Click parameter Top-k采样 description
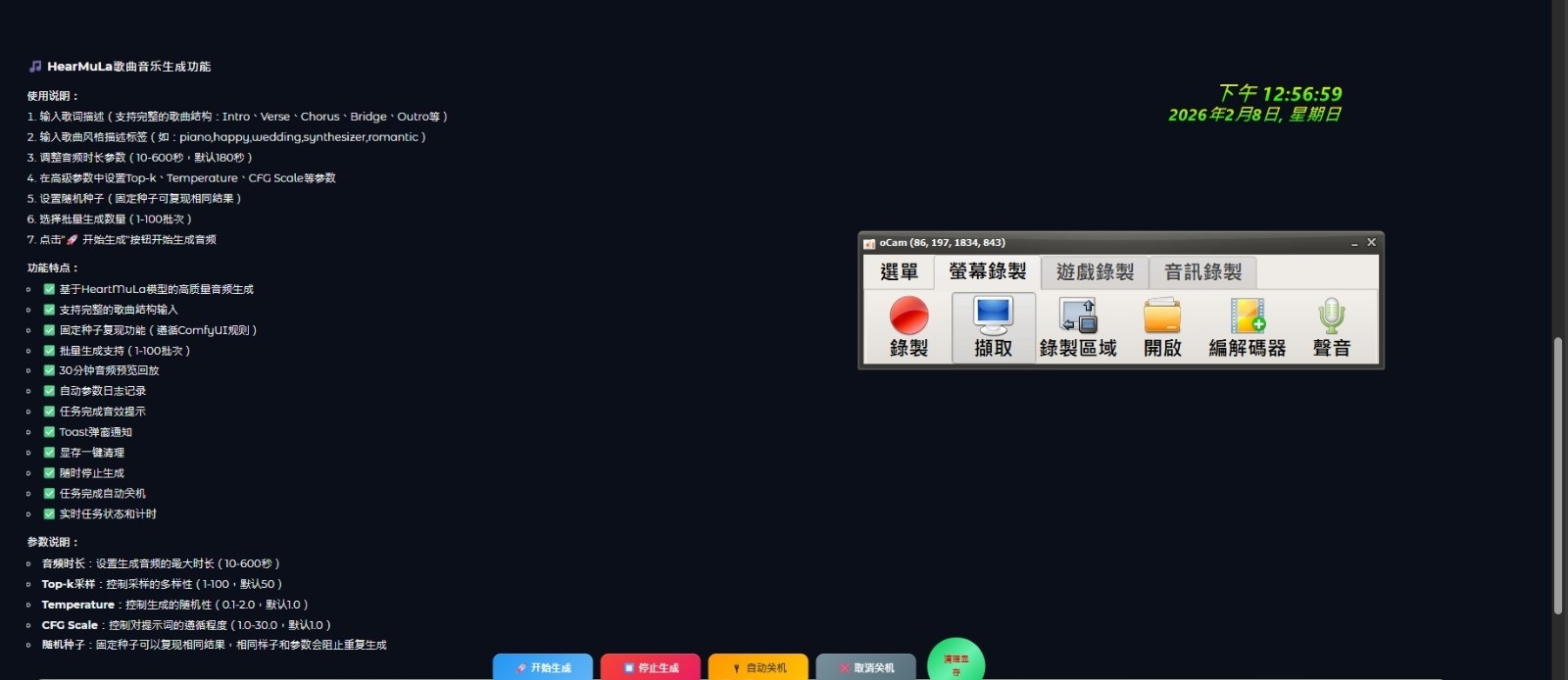The width and height of the screenshot is (1568, 680). (162, 584)
